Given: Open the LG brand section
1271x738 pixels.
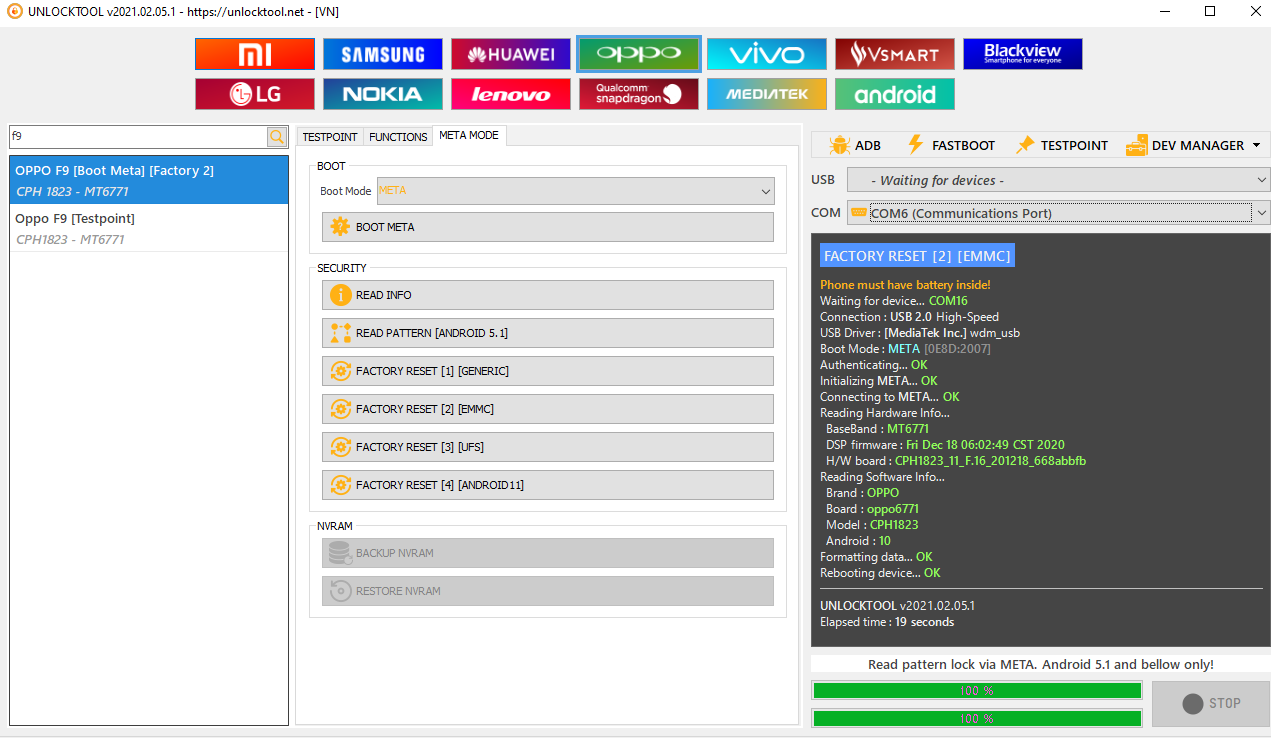Looking at the screenshot, I should [x=255, y=94].
